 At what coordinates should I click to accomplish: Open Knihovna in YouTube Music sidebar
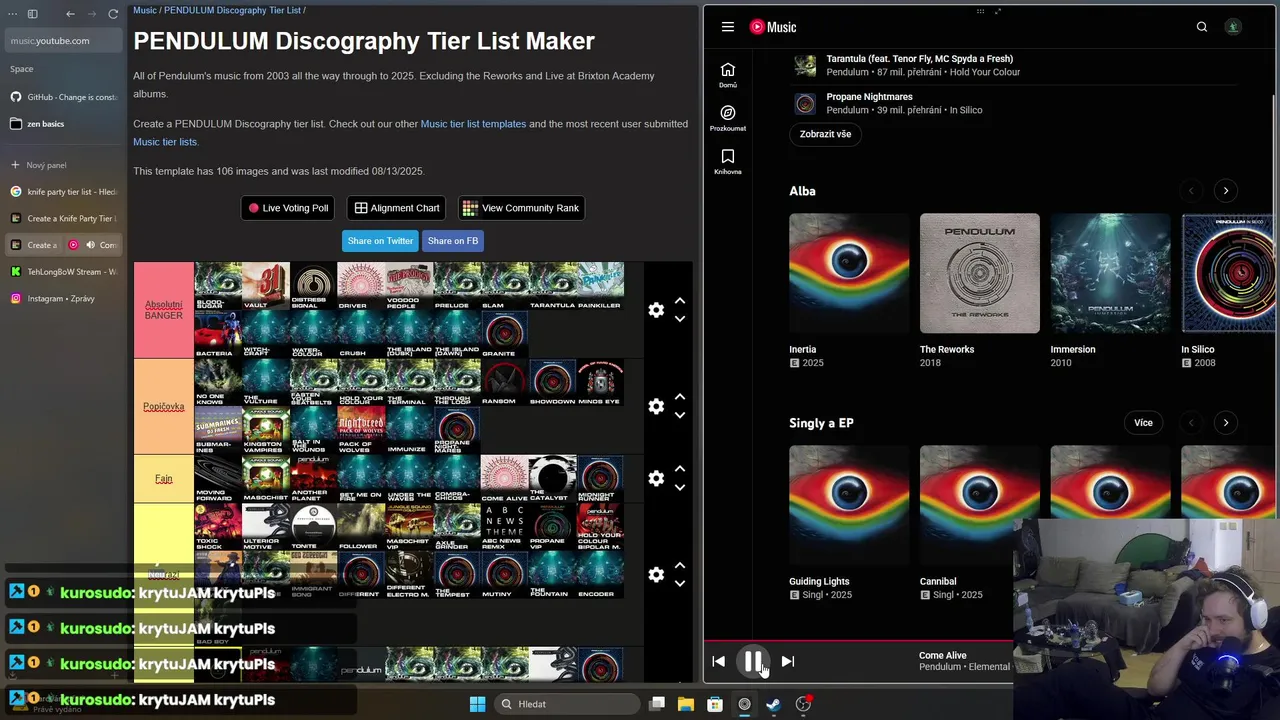(x=728, y=161)
